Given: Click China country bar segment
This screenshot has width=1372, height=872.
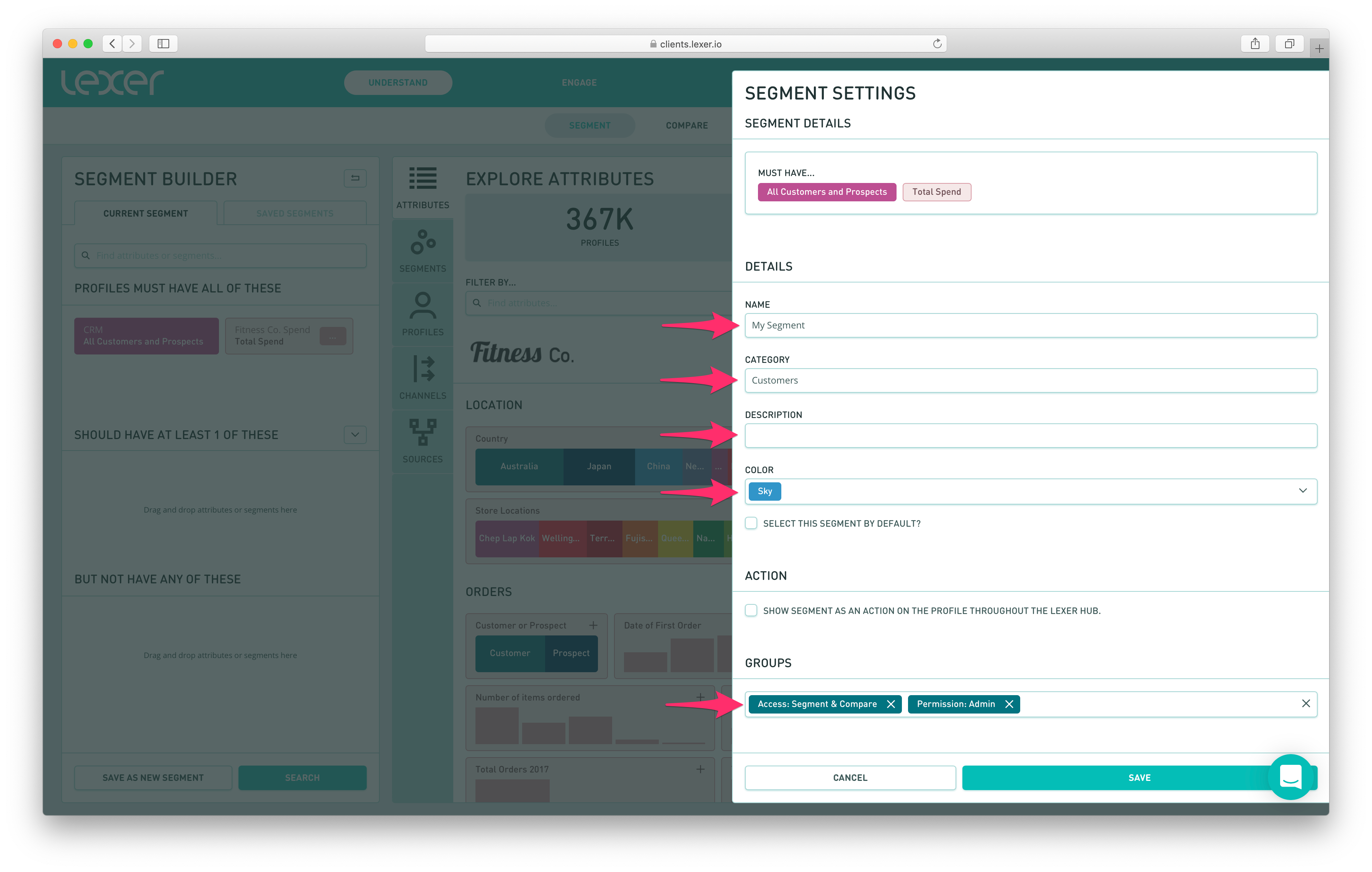Looking at the screenshot, I should point(658,467).
